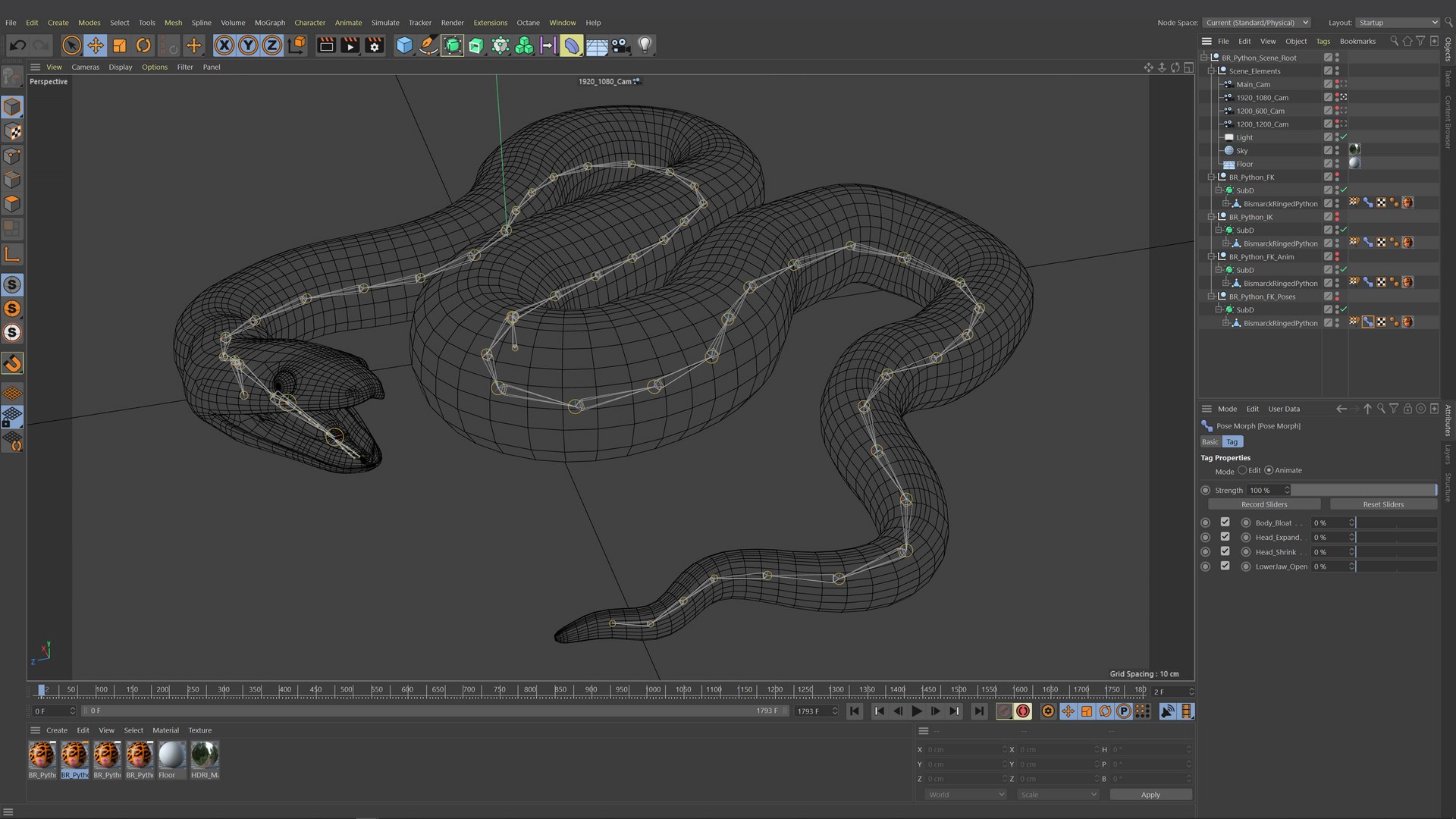
Task: Open the MoGraph menu
Action: (x=270, y=23)
